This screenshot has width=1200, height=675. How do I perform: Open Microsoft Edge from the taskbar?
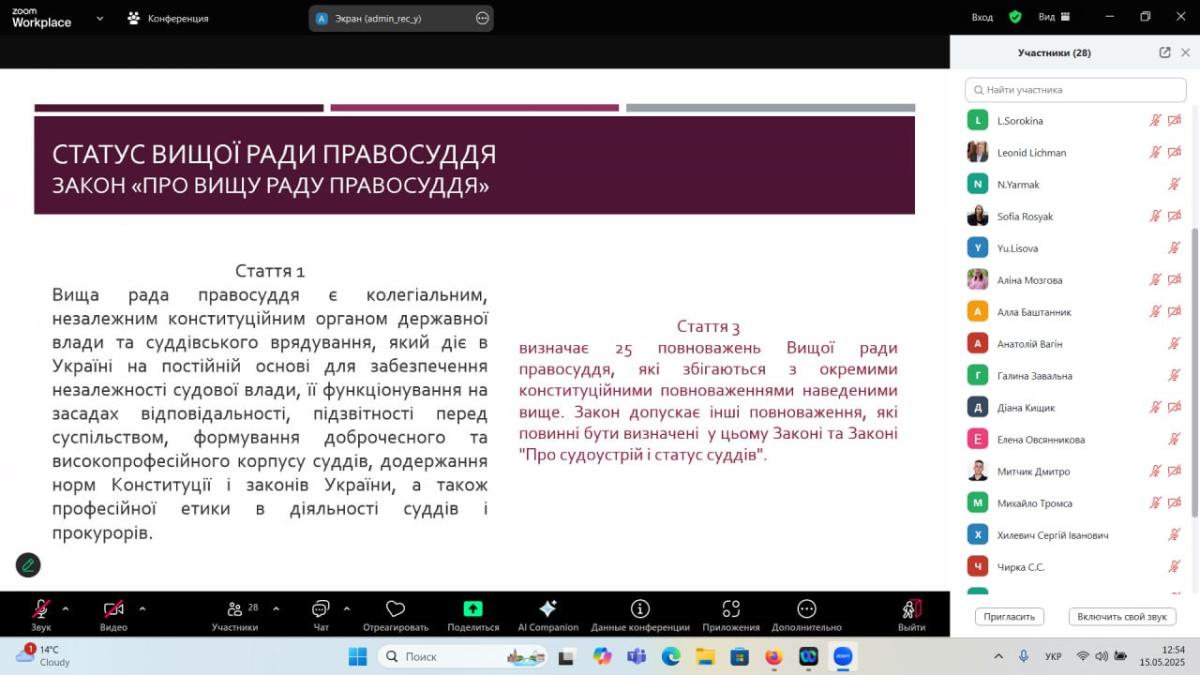pos(671,656)
